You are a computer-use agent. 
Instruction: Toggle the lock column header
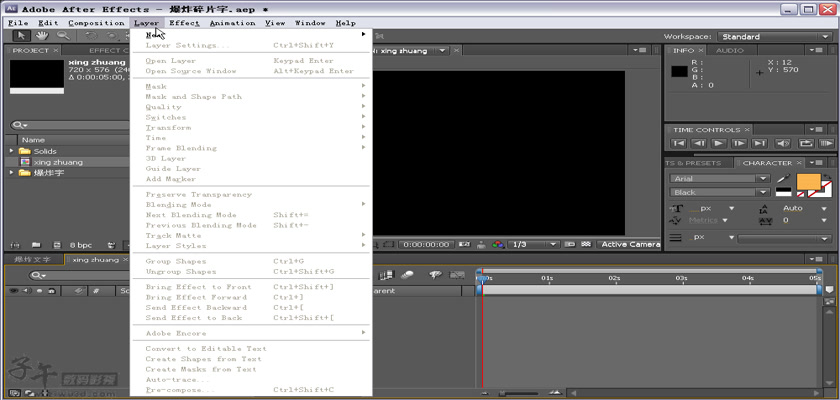[51, 291]
